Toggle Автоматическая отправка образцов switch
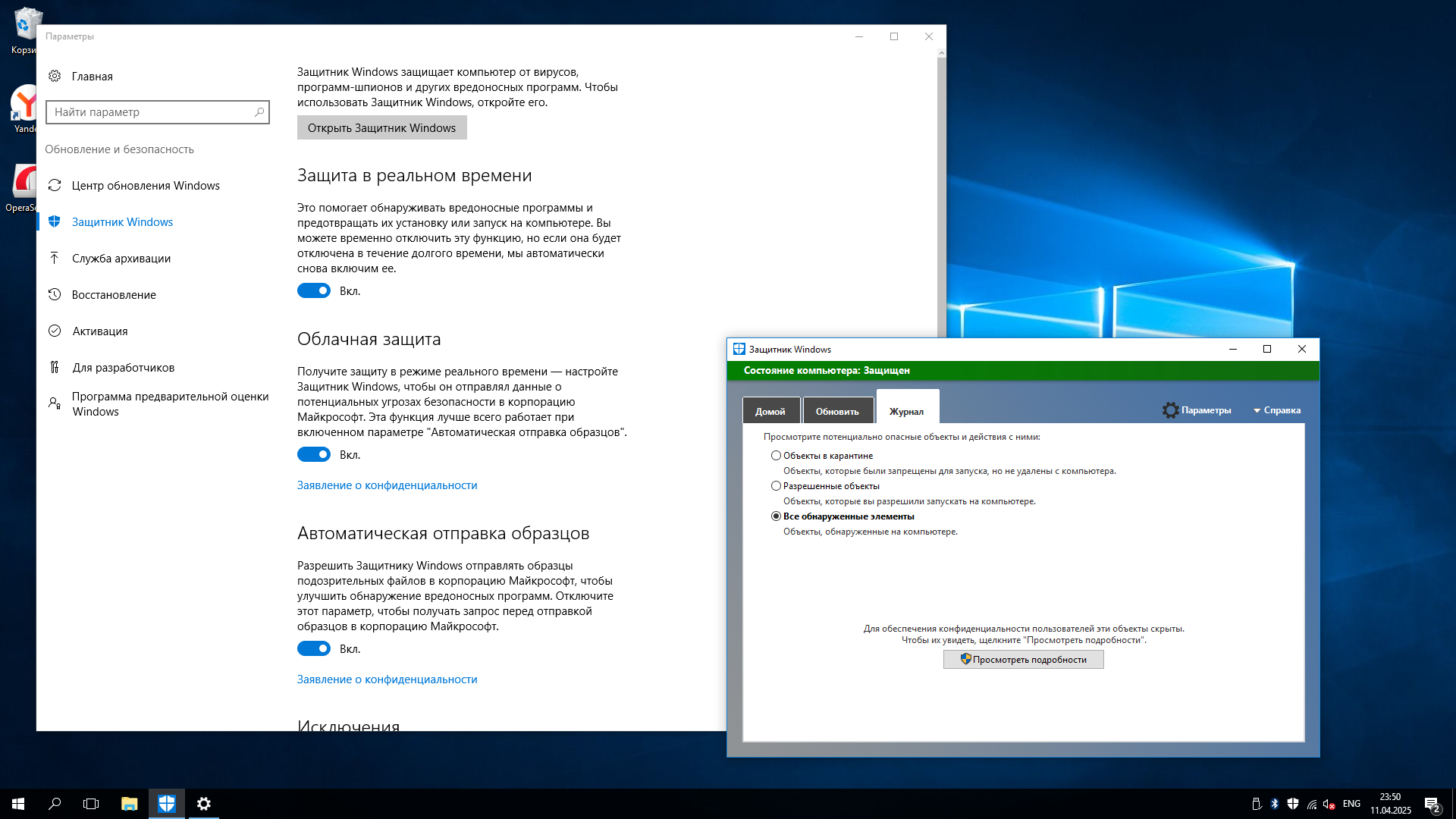 [x=314, y=649]
